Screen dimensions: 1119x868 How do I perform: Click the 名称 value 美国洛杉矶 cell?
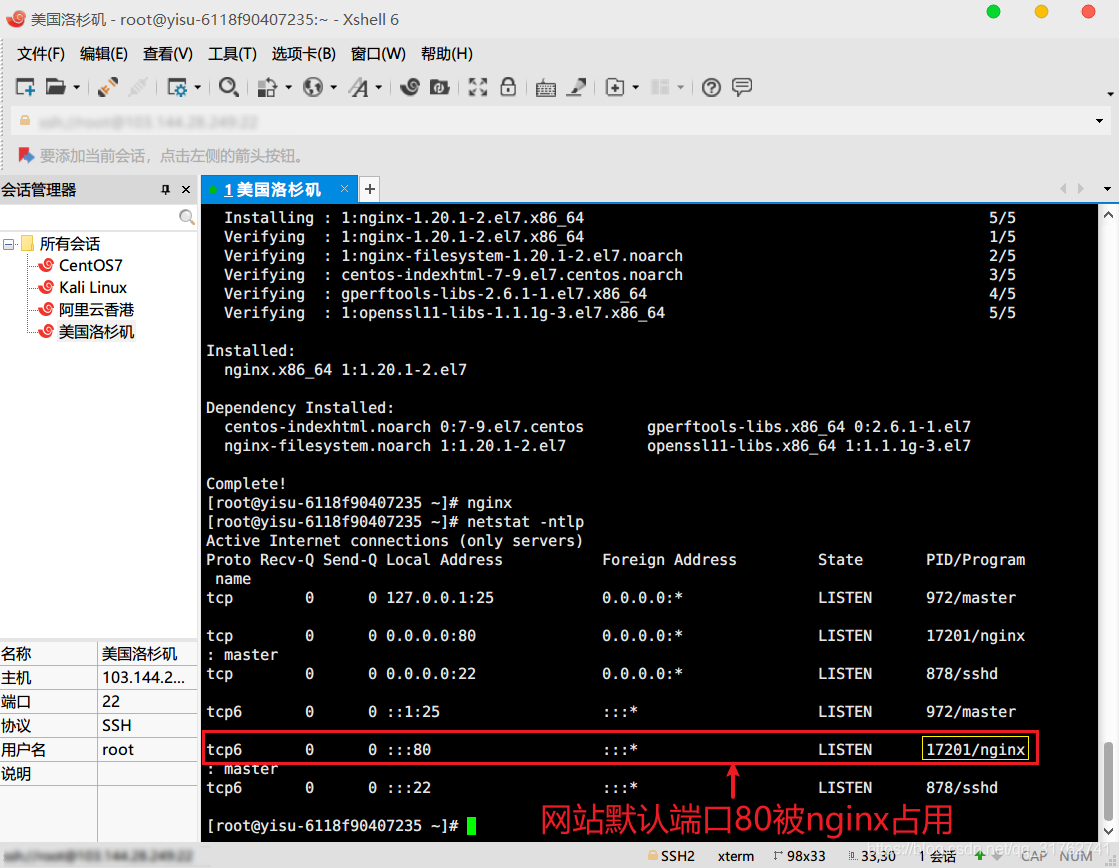[x=147, y=654]
